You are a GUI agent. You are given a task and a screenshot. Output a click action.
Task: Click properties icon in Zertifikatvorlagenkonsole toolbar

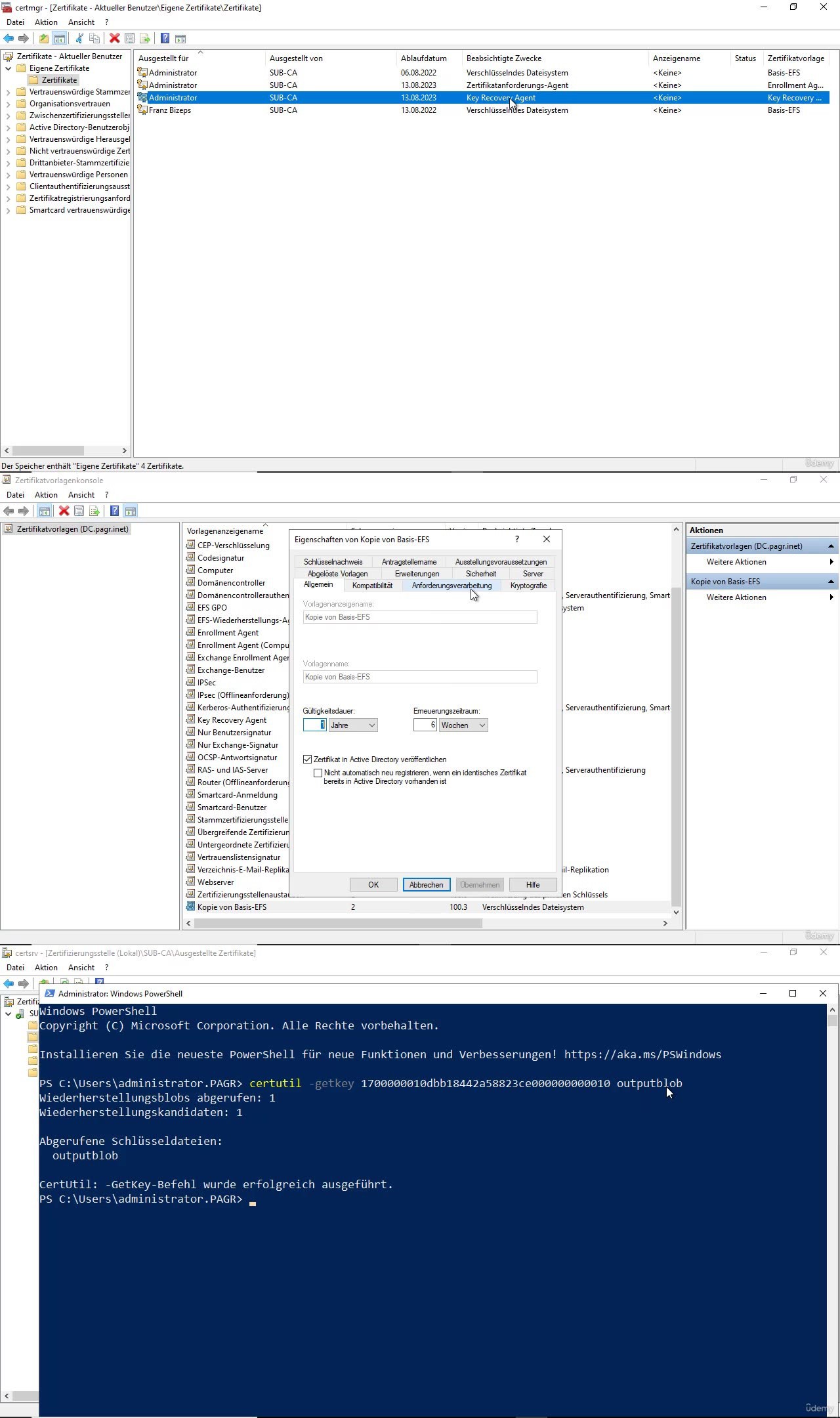(79, 511)
